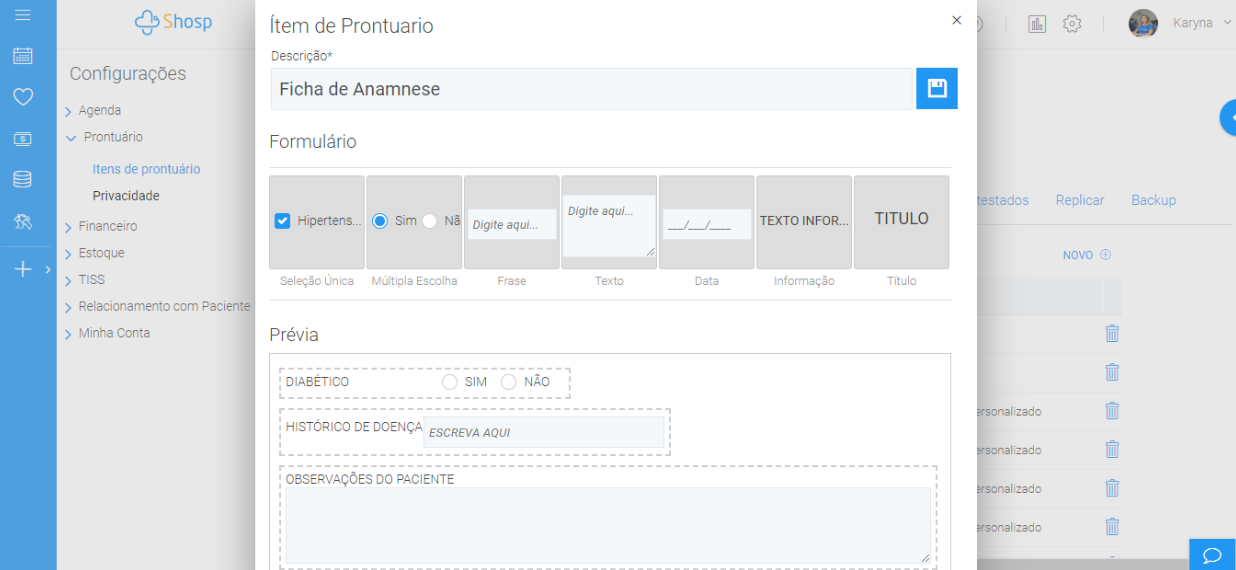Click the Frase 'Digite aqui...' field tile

click(512, 224)
